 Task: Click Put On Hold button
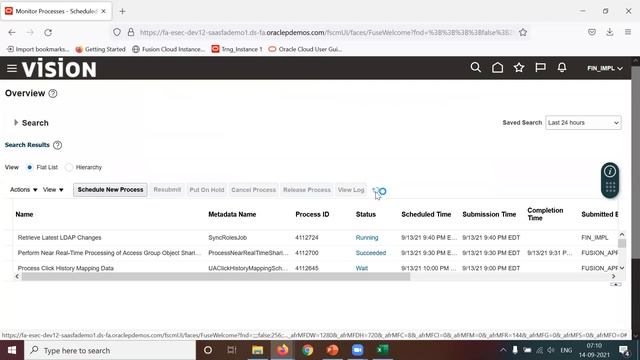pos(207,190)
